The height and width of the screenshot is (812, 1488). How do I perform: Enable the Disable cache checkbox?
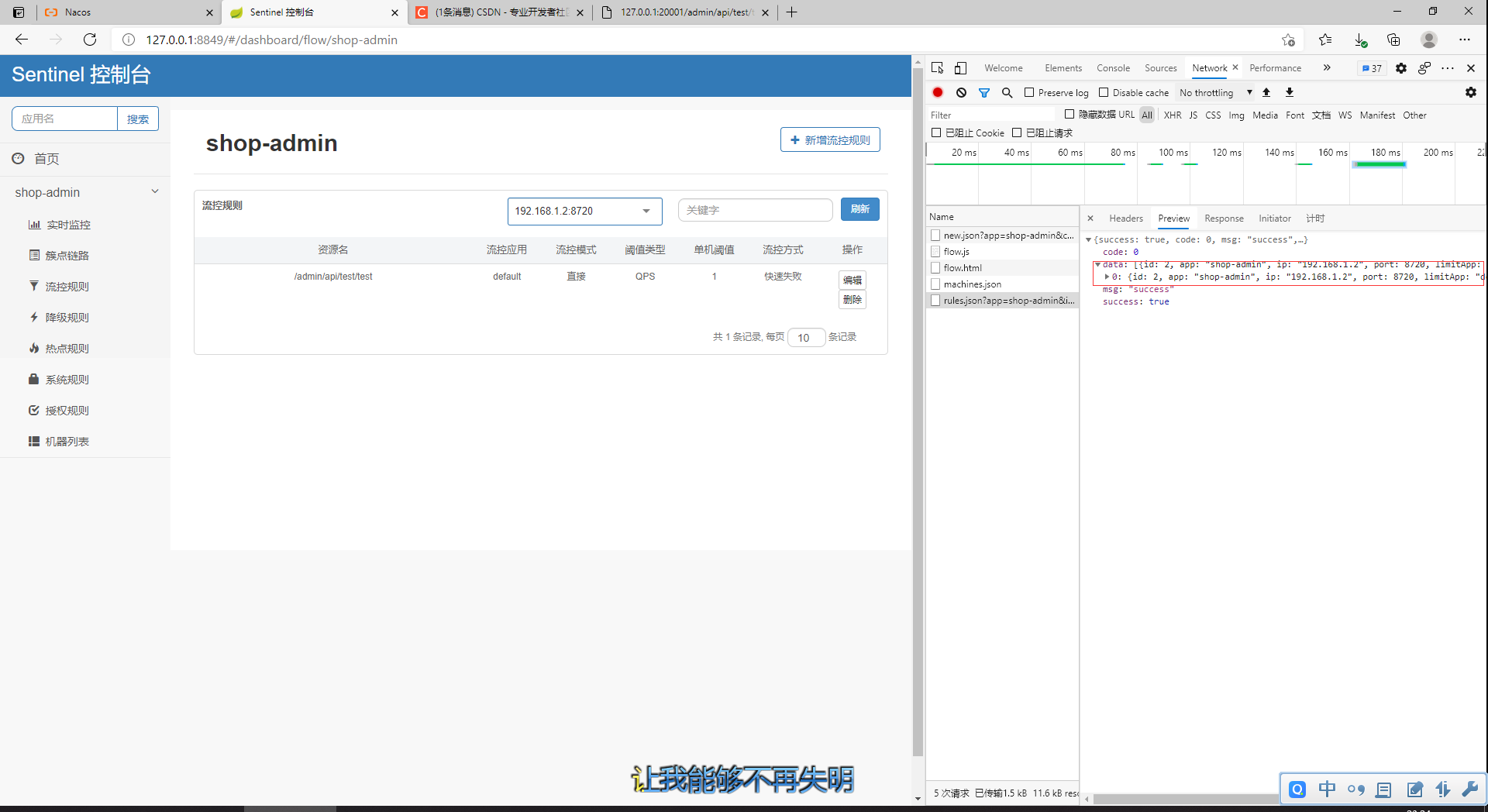(1104, 92)
